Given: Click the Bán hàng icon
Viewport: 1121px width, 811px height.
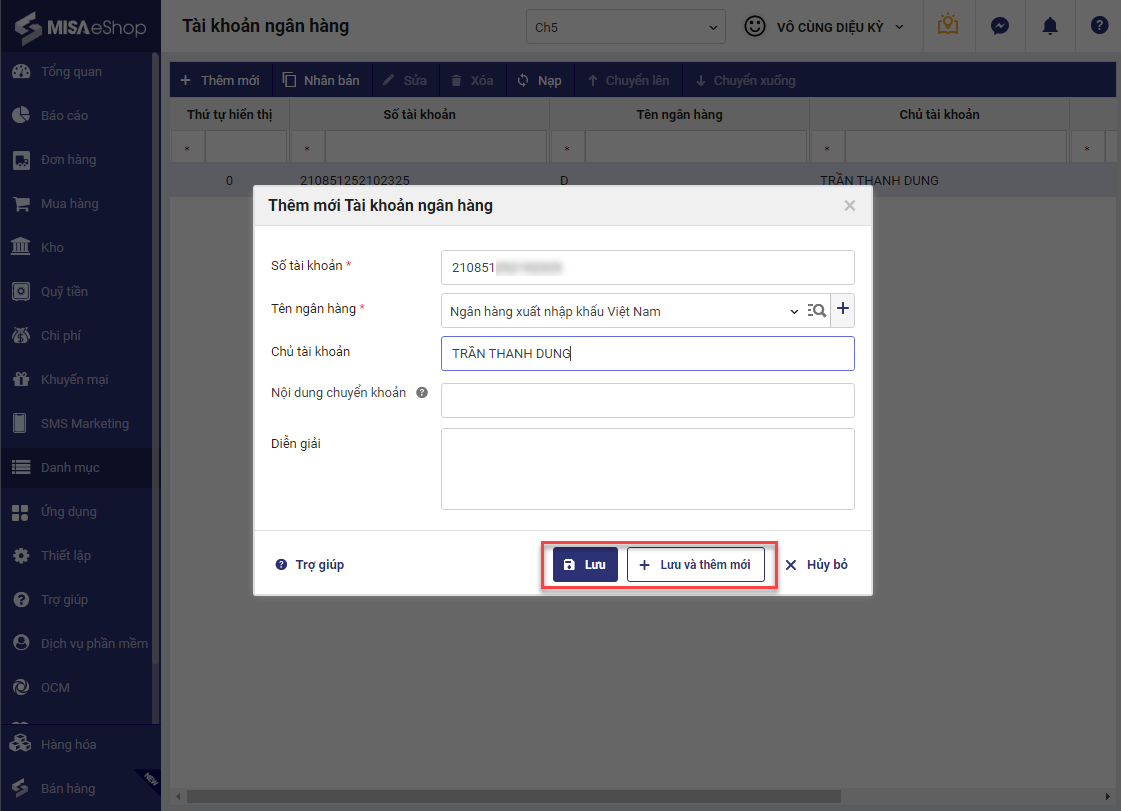Looking at the screenshot, I should [x=20, y=788].
